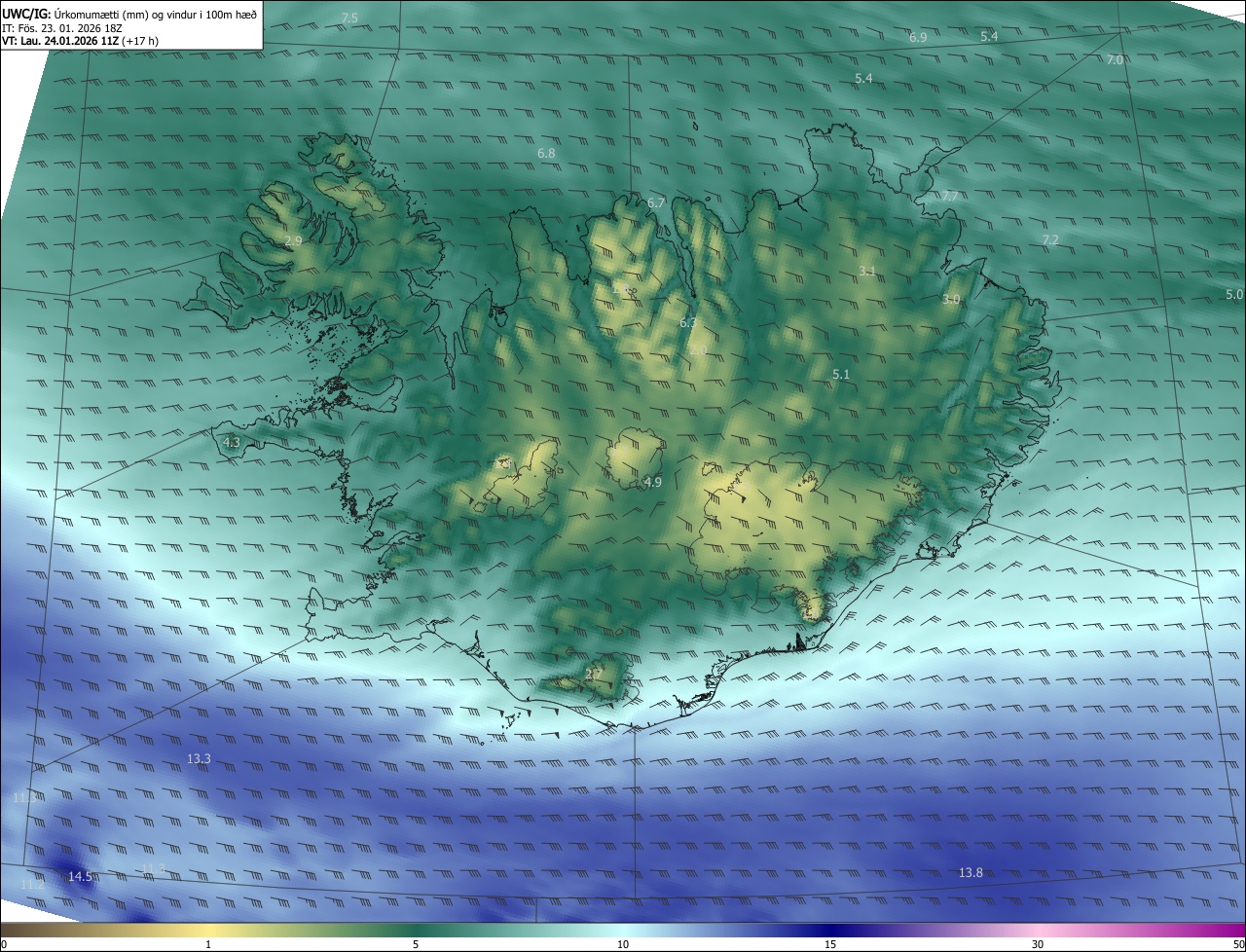Click the 14.5 precipitation maximum label
Image resolution: width=1246 pixels, height=952 pixels.
pyautogui.click(x=80, y=877)
